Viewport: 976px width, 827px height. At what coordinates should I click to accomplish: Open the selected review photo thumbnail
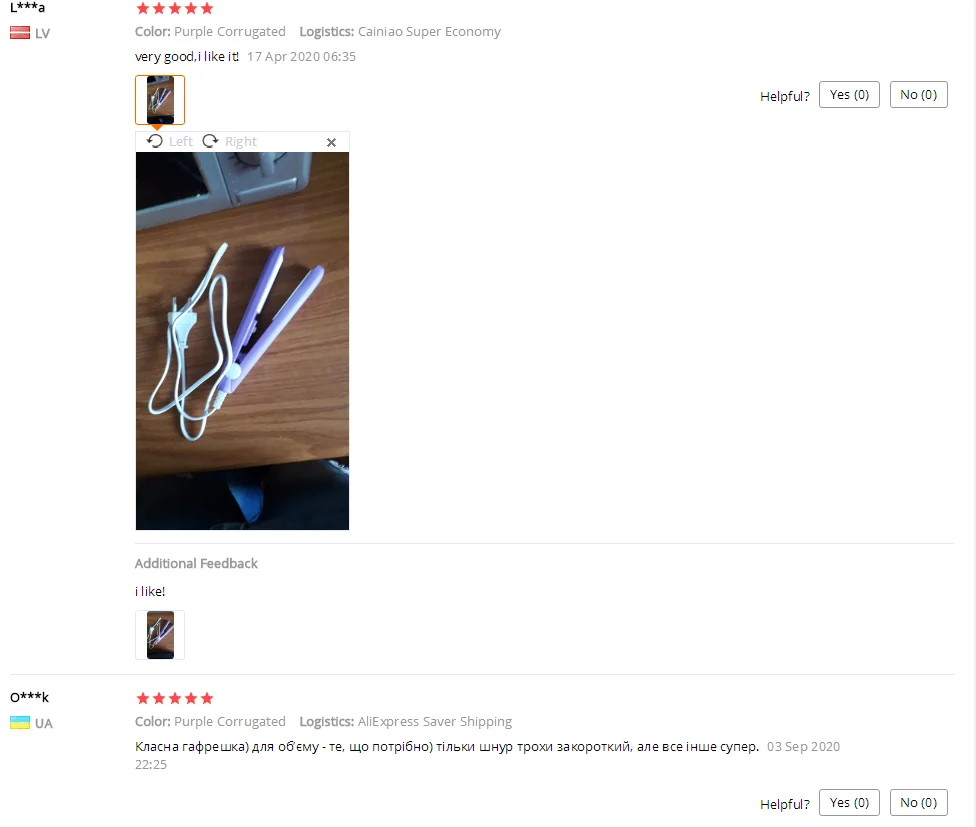pyautogui.click(x=160, y=100)
